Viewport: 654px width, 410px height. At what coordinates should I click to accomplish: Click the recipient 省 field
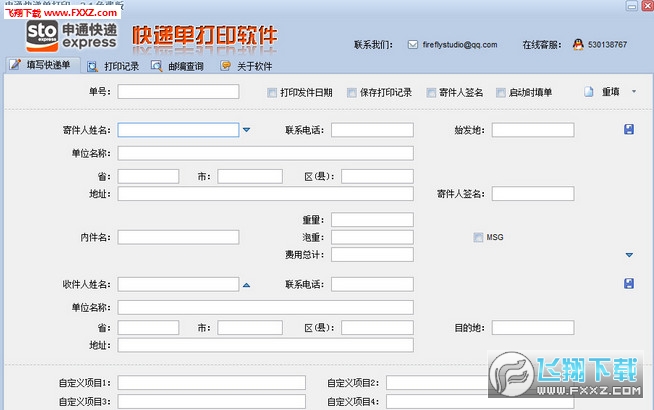148,328
